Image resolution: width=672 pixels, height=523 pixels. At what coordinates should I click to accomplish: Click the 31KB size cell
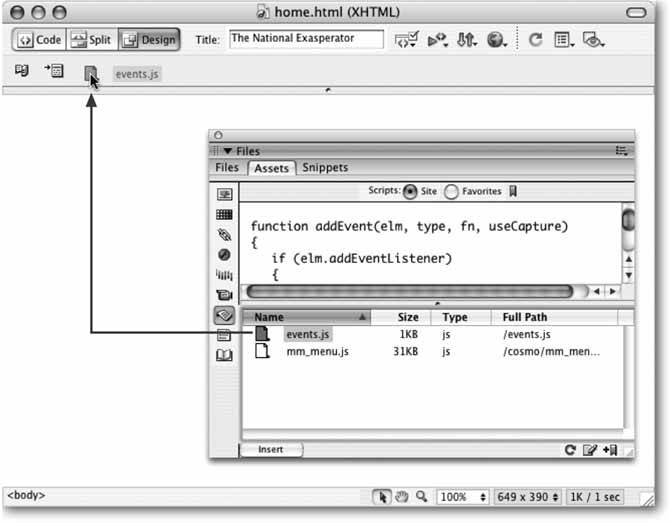coord(405,352)
